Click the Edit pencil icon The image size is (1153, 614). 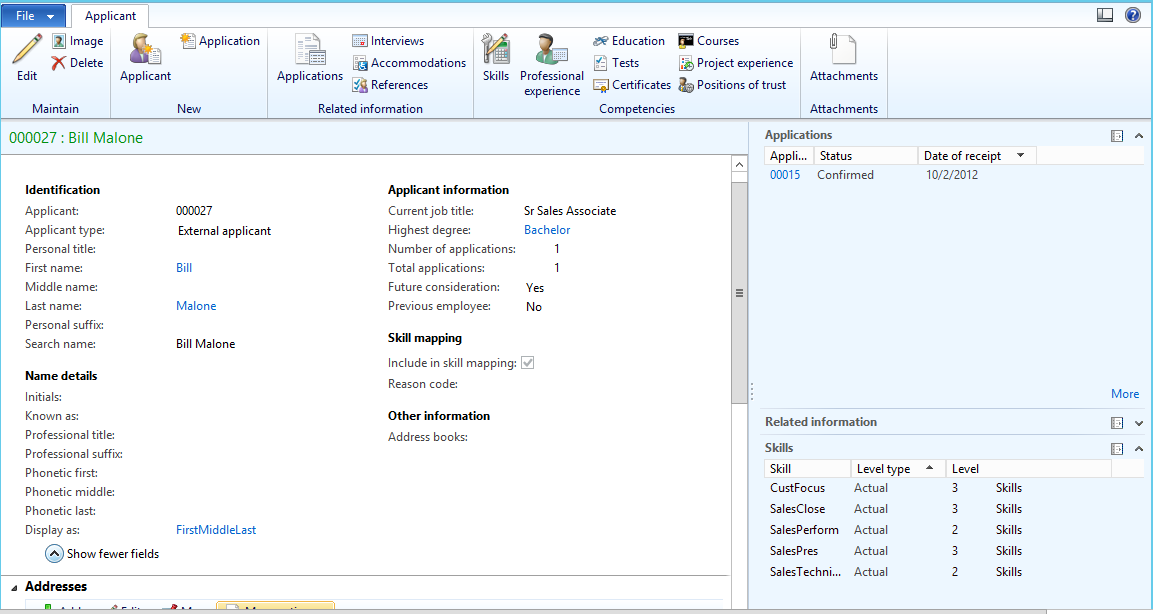tap(27, 50)
